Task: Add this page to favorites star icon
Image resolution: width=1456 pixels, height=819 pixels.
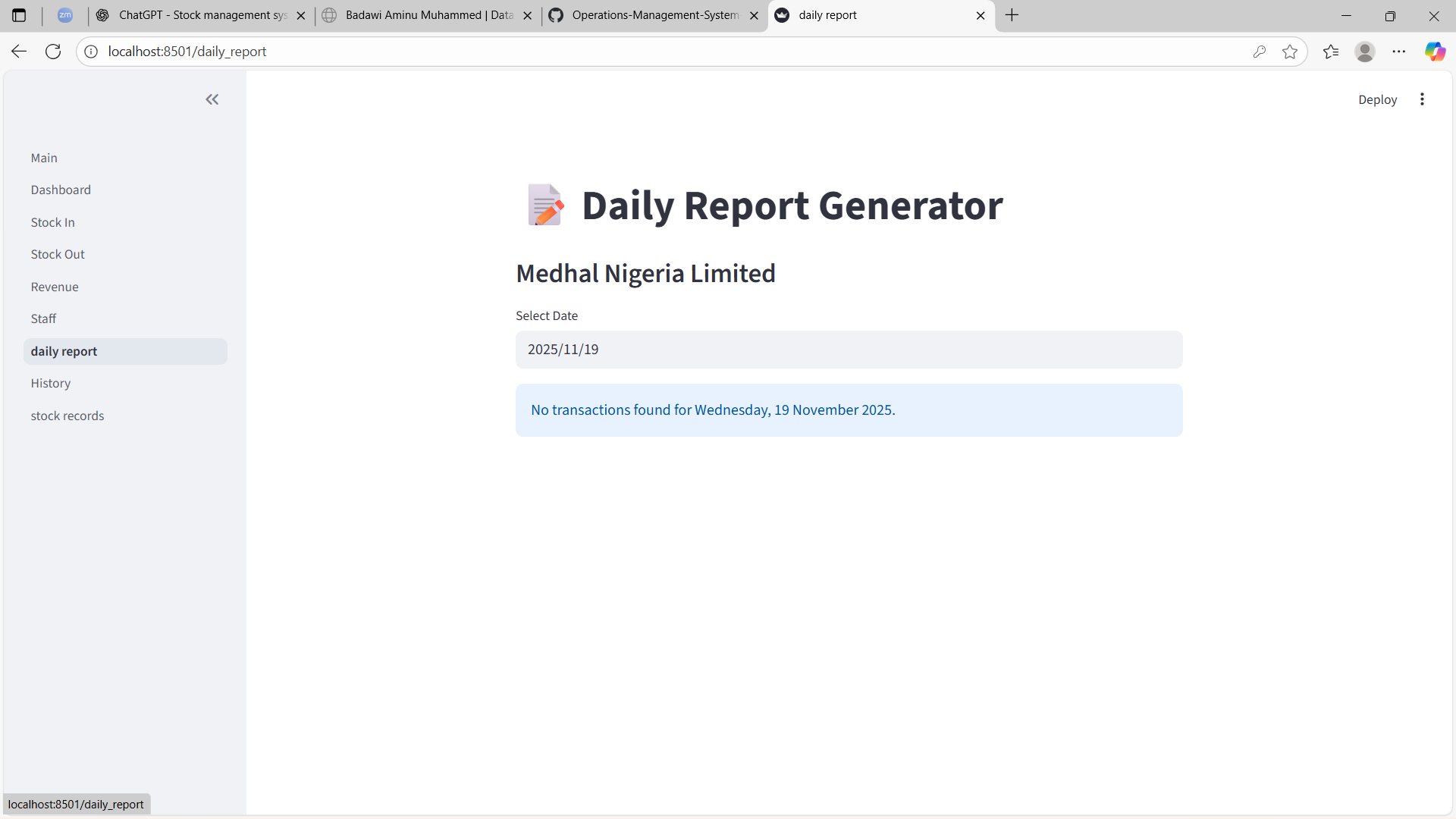Action: tap(1290, 51)
